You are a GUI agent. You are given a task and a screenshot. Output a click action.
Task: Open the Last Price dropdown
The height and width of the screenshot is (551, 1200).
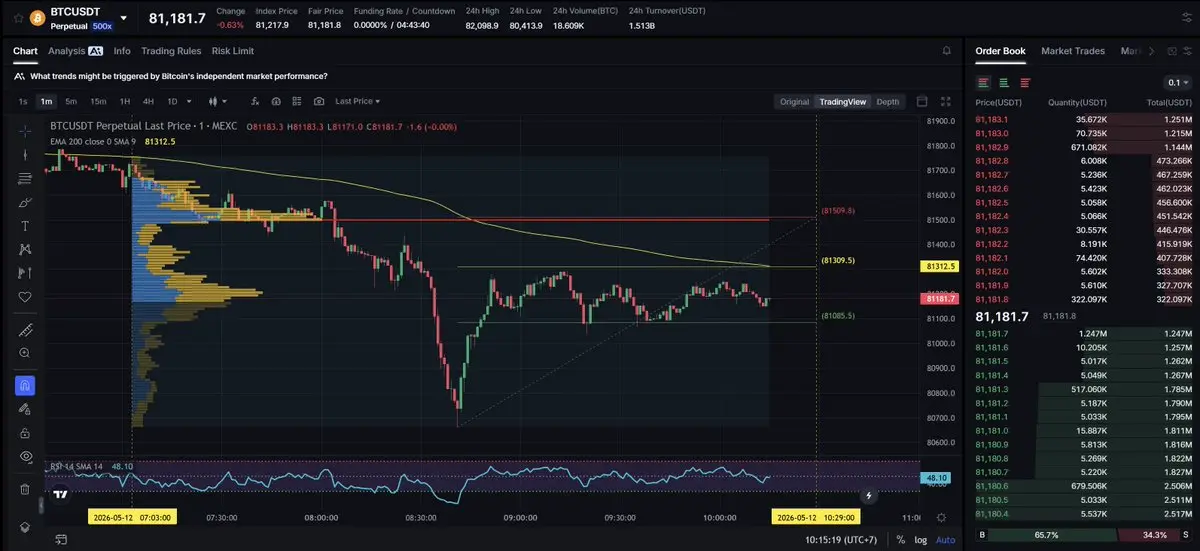(x=358, y=101)
